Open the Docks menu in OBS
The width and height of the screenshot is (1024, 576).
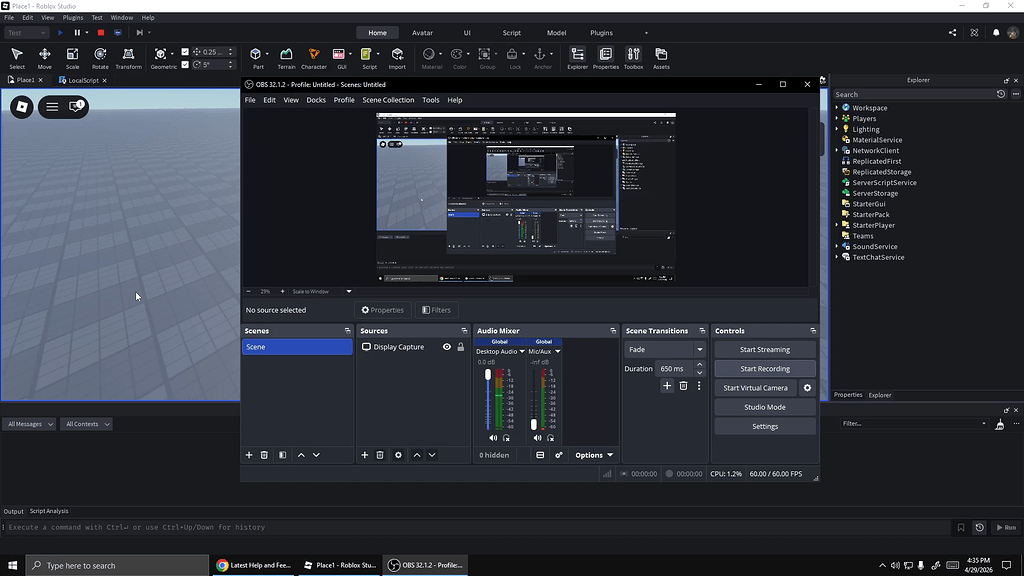point(315,100)
